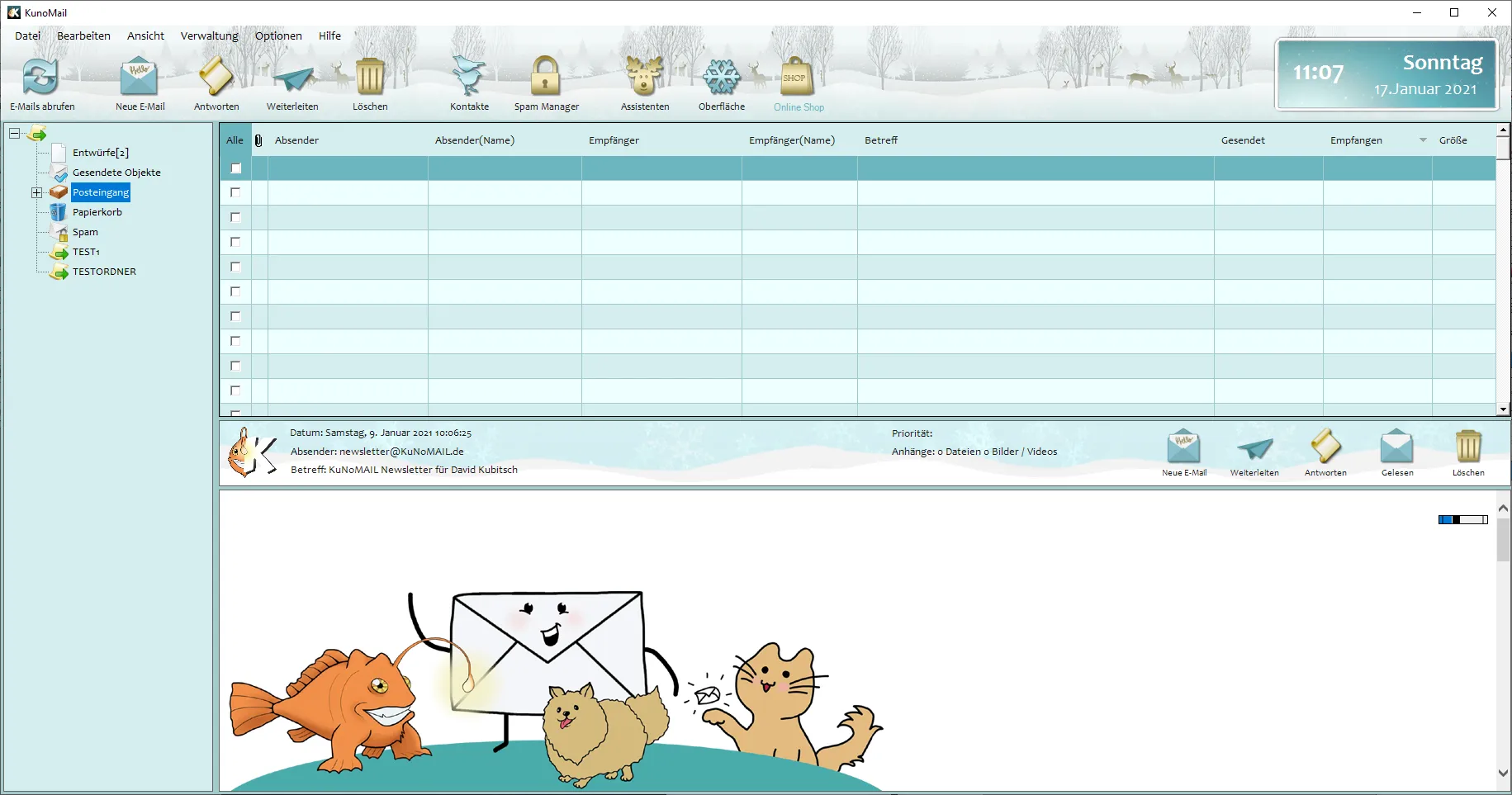Tick checkbox in eighth mail row
This screenshot has height=795, width=1512.
pos(235,341)
